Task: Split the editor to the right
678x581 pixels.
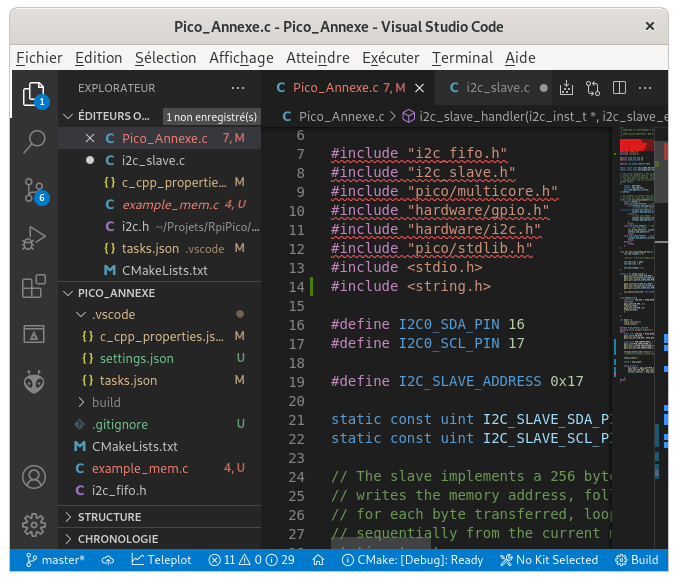Action: [619, 88]
